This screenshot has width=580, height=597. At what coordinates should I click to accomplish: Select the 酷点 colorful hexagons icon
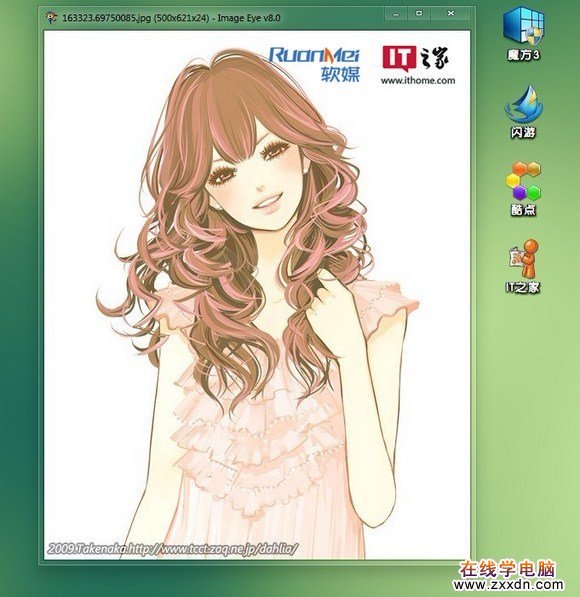point(524,181)
